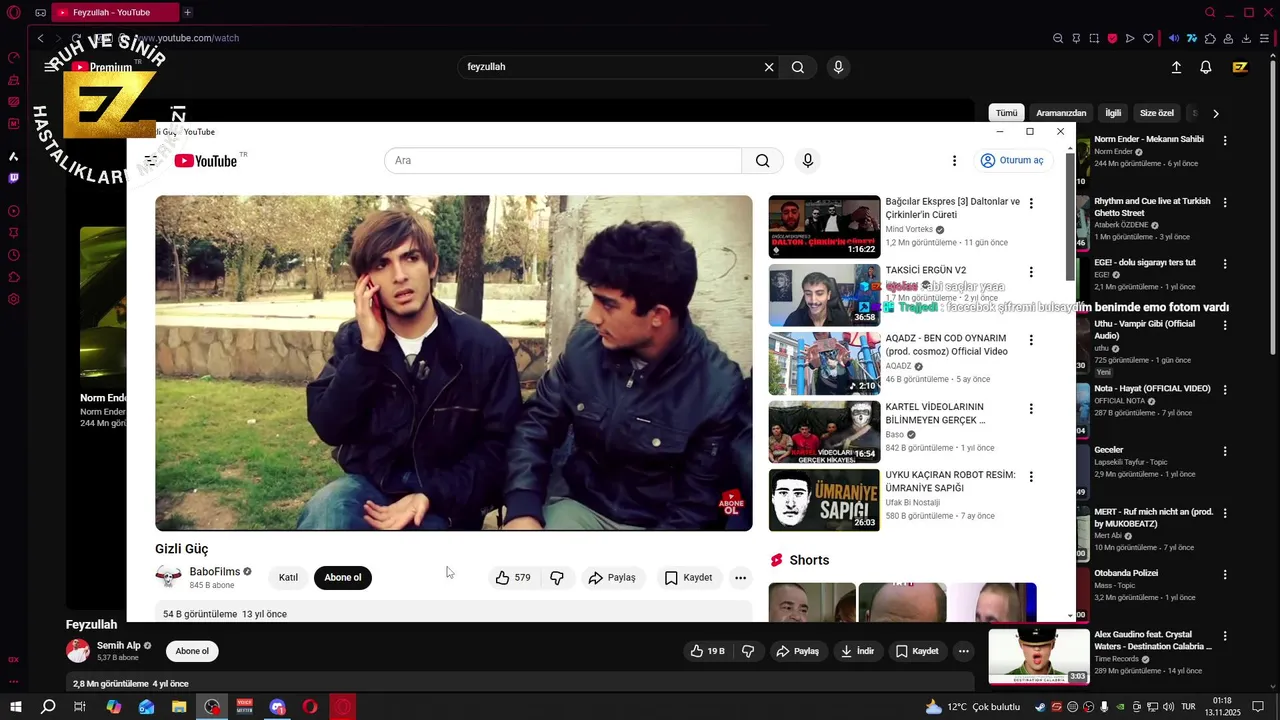Image resolution: width=1280 pixels, height=720 pixels.
Task: Open Opera easy setup sliders icon
Action: point(1266,38)
